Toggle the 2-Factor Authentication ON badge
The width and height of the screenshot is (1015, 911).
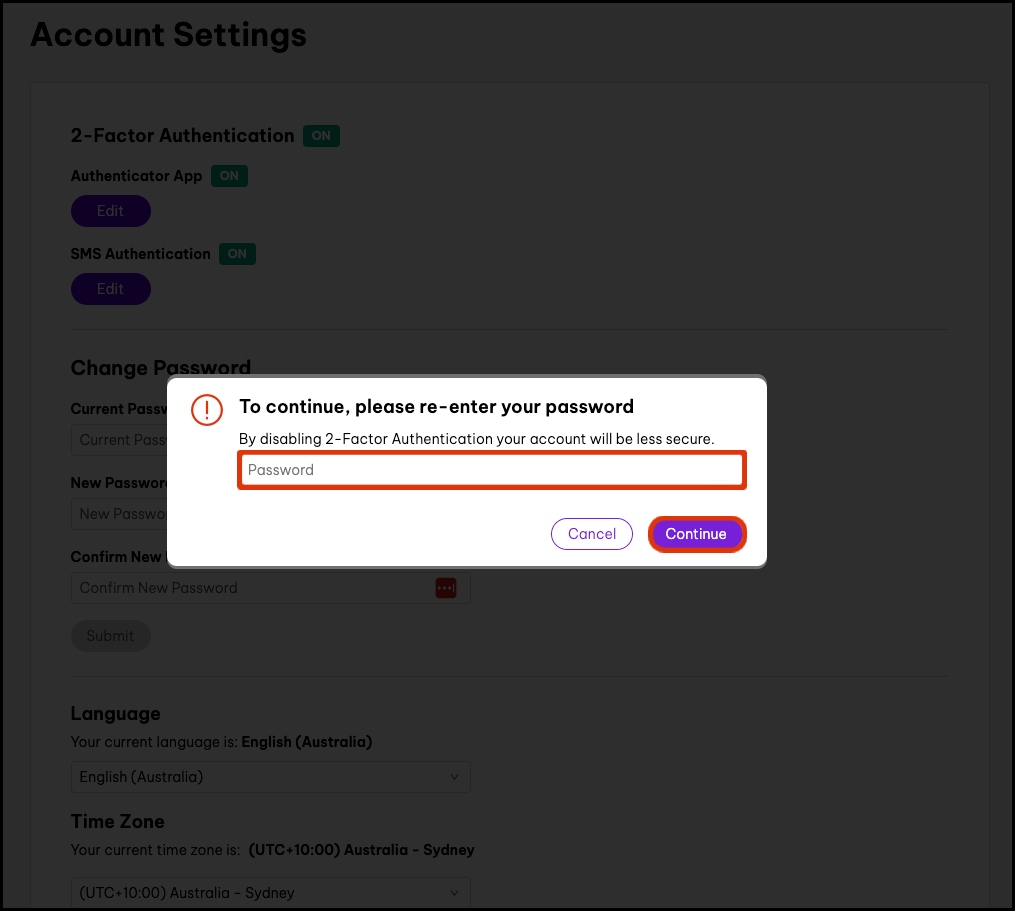click(323, 136)
